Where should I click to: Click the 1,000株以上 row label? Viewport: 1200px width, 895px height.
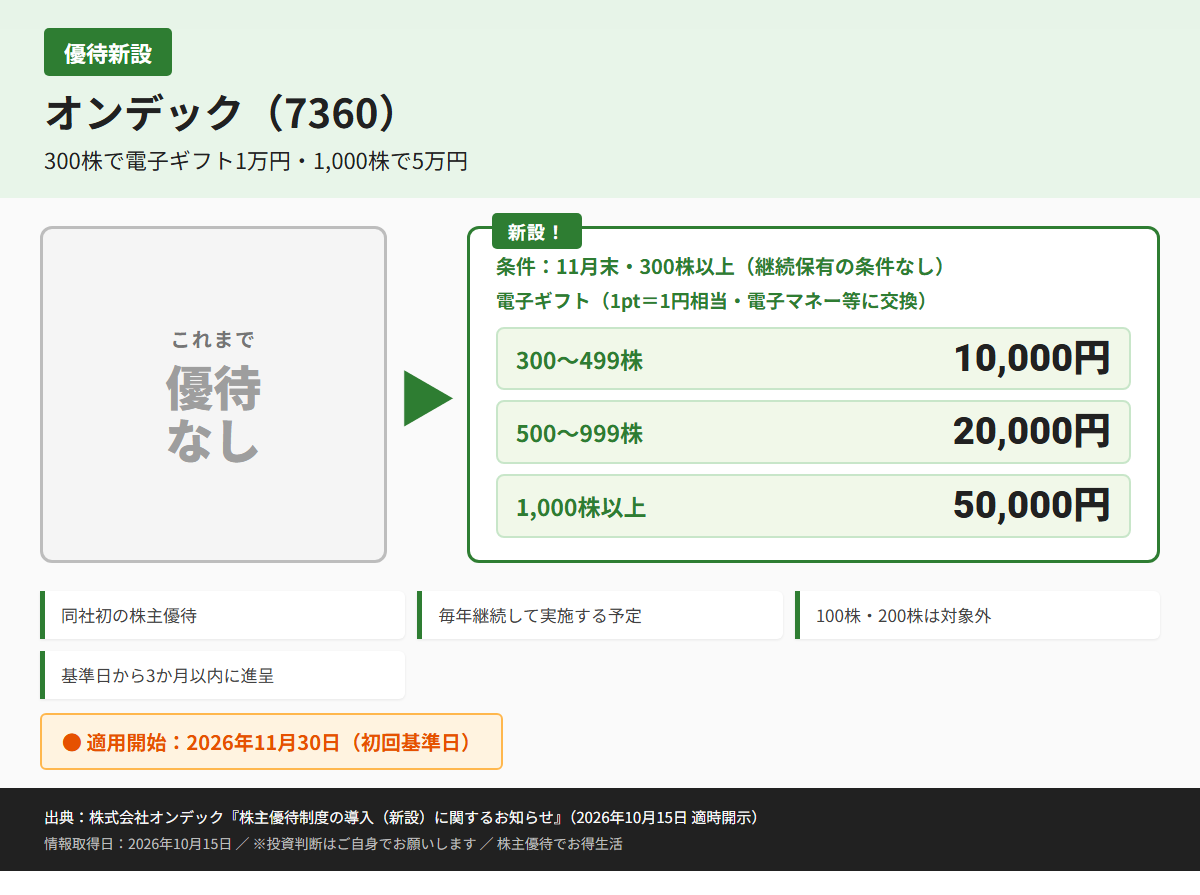pos(581,507)
